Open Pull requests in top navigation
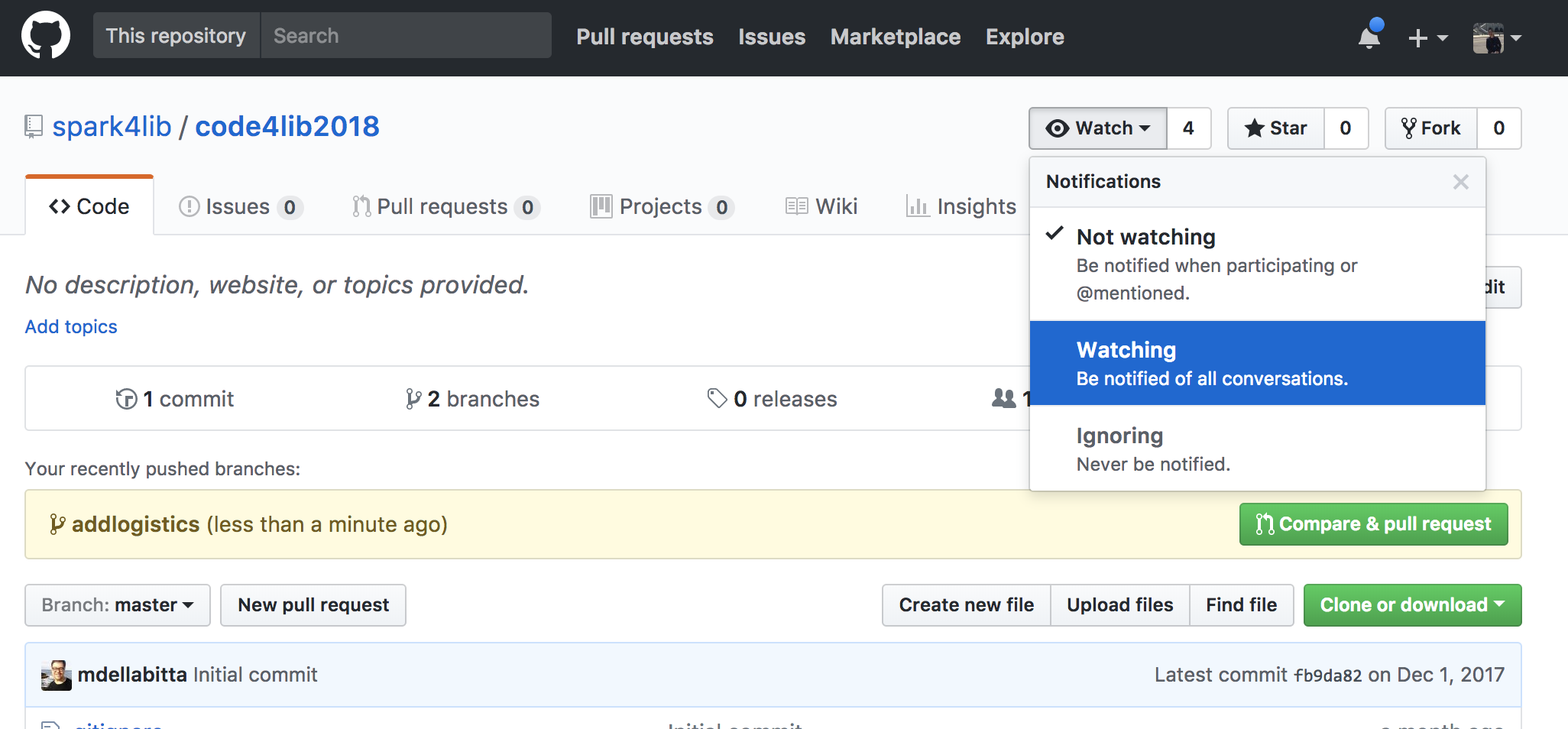Image resolution: width=1568 pixels, height=729 pixels. tap(645, 37)
